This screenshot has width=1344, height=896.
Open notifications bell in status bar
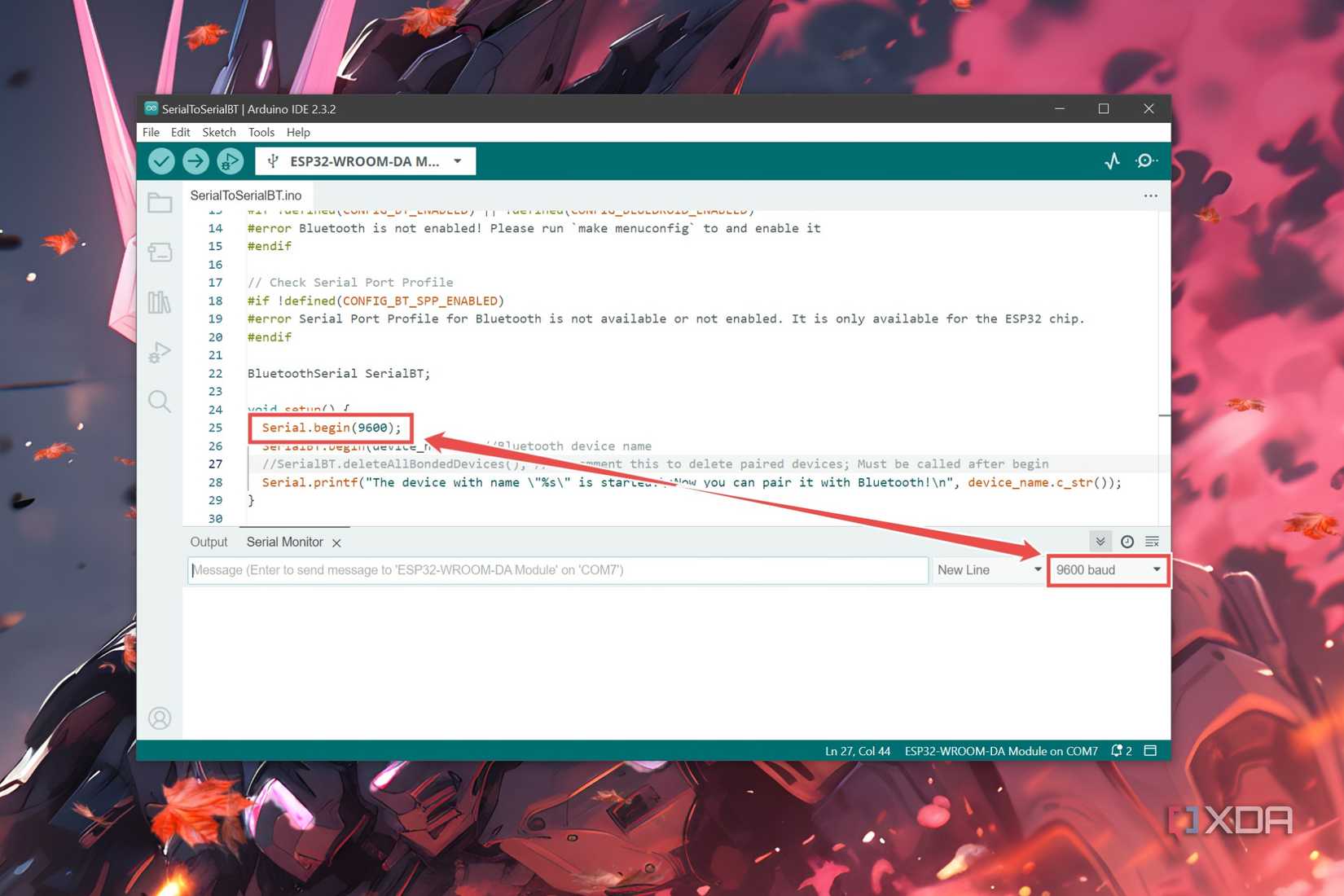(1118, 751)
